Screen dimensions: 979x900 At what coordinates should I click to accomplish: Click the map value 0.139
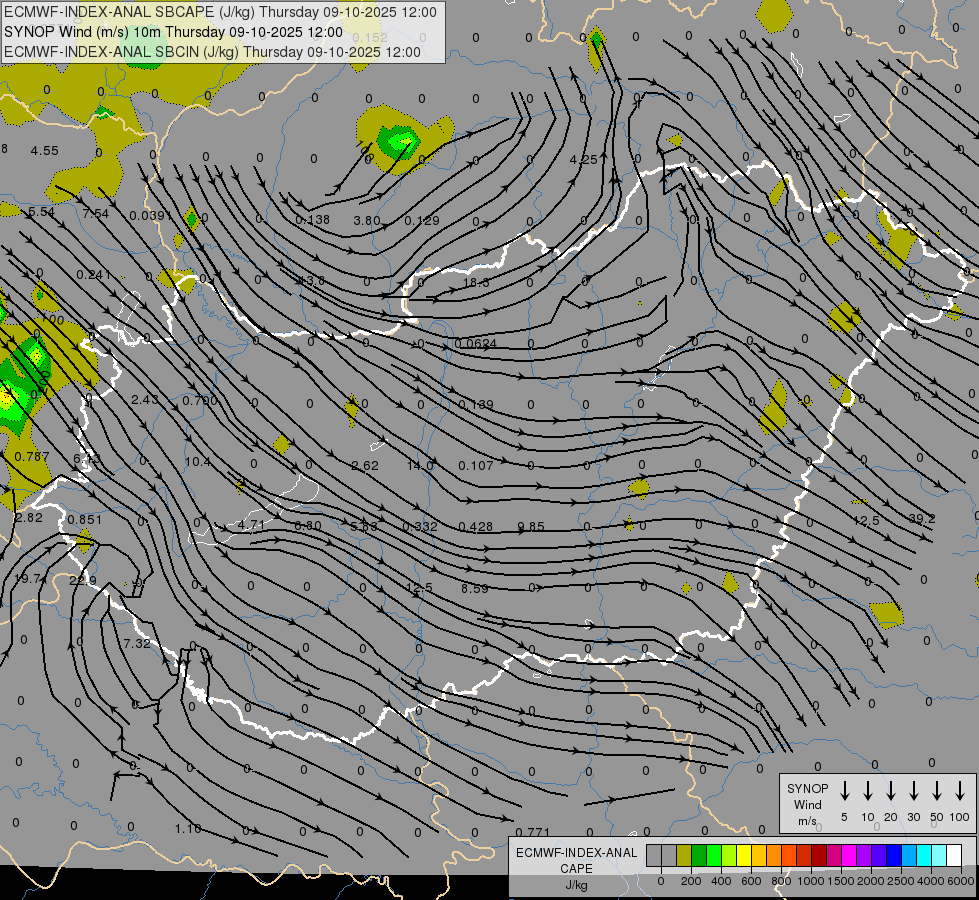476,404
